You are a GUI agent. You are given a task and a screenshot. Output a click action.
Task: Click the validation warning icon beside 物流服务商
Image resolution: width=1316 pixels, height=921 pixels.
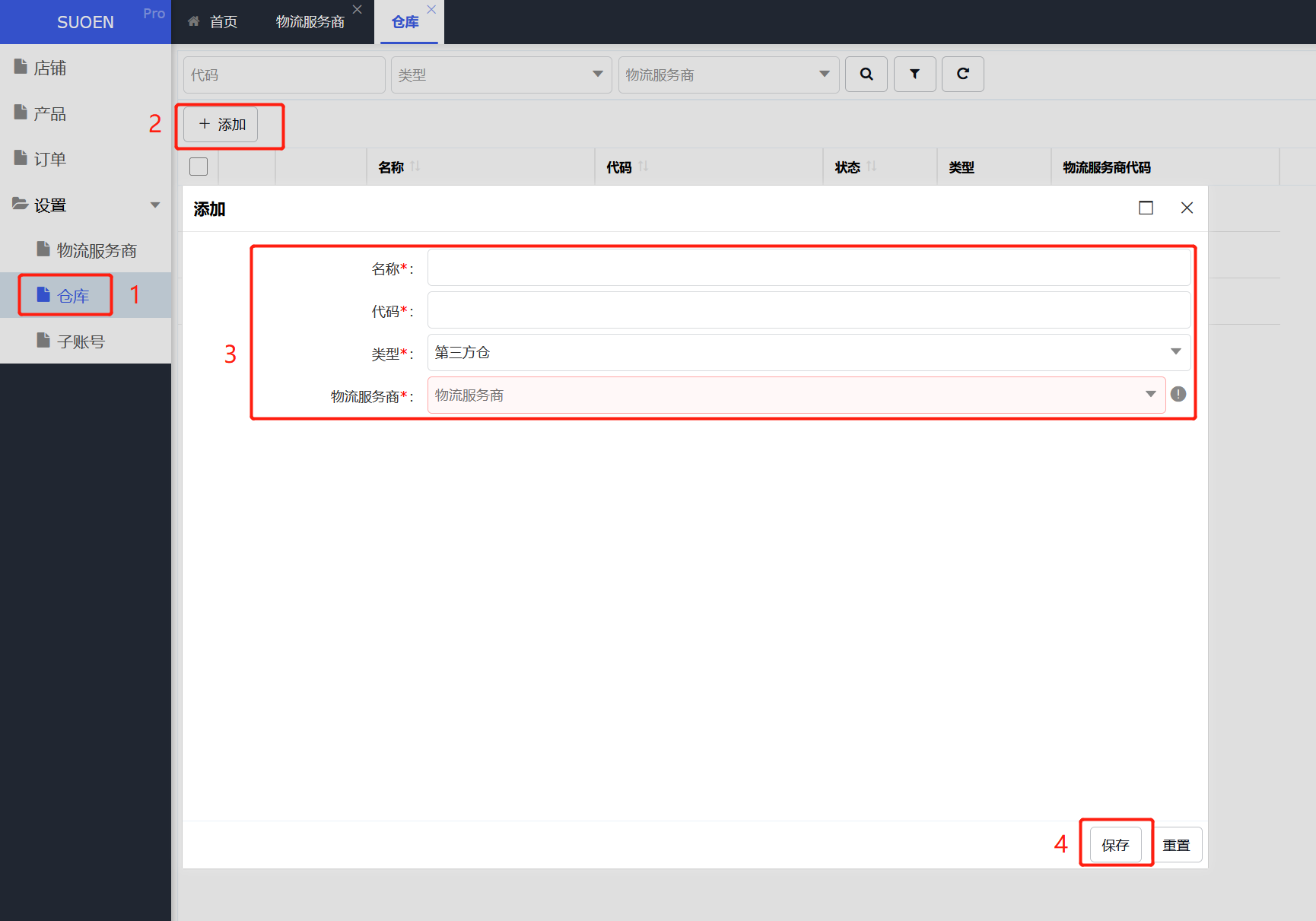(x=1178, y=394)
